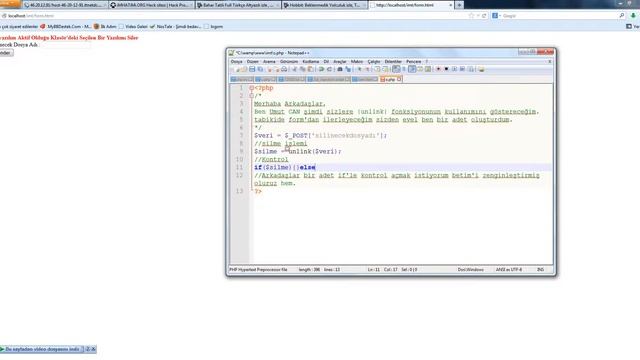
Task: Open the Görünüm menu in Notepad++
Action: point(289,62)
